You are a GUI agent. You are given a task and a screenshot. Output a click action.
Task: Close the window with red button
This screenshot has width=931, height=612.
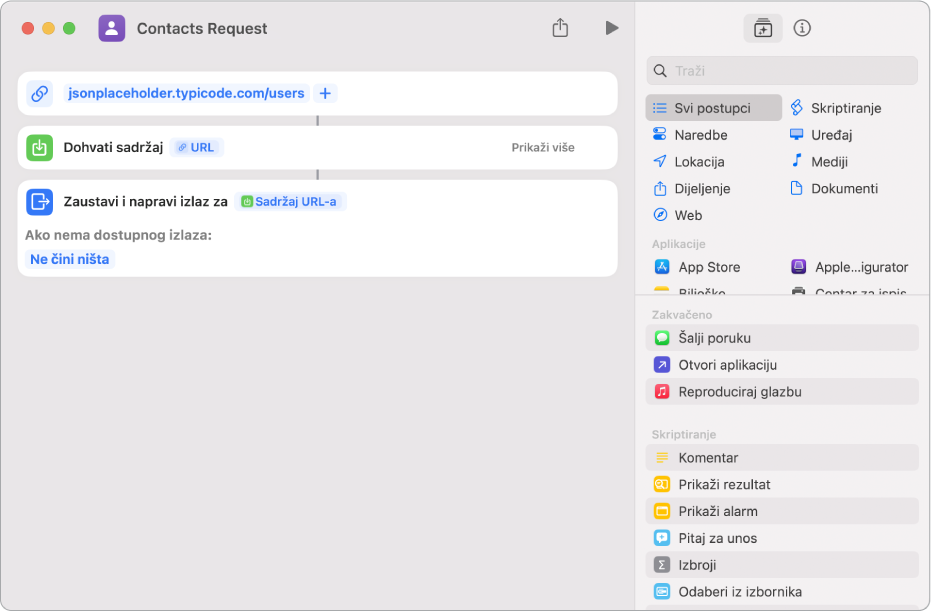(28, 28)
